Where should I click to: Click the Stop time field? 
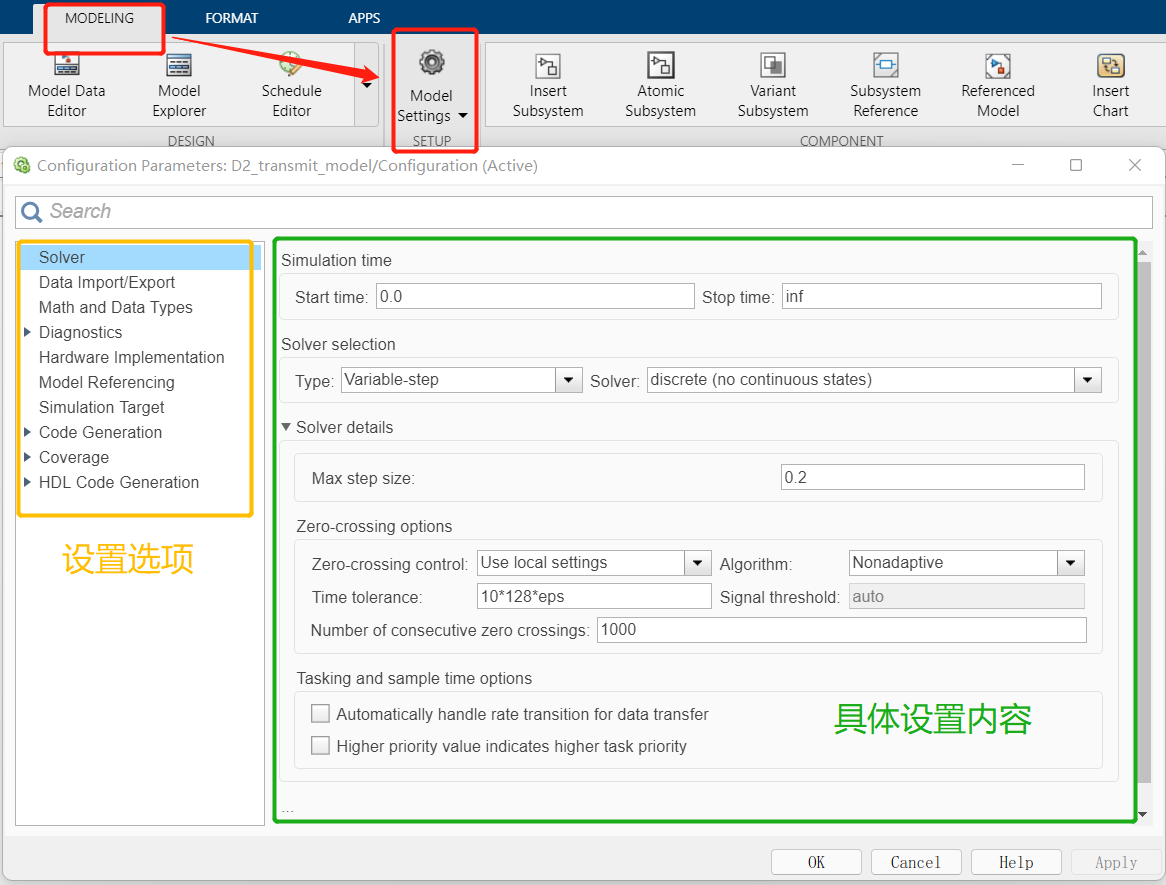(941, 296)
